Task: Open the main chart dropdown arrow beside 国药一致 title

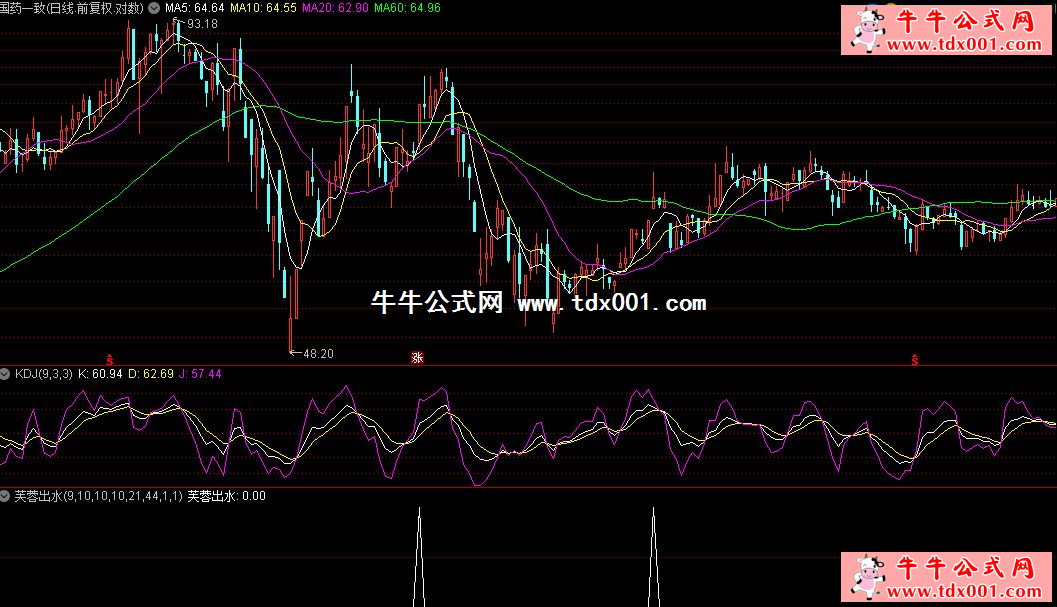Action: 153,8
